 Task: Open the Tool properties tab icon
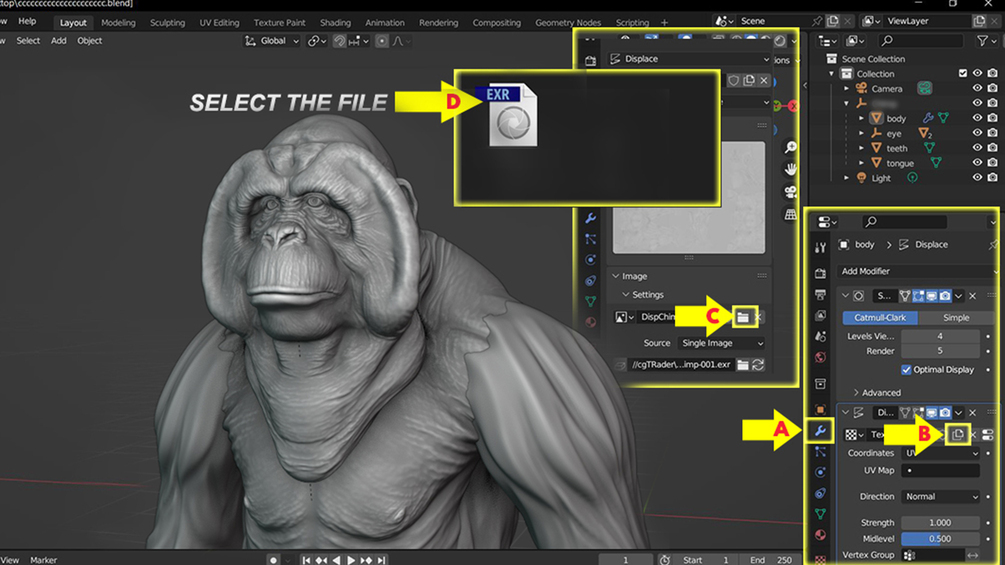coord(820,248)
